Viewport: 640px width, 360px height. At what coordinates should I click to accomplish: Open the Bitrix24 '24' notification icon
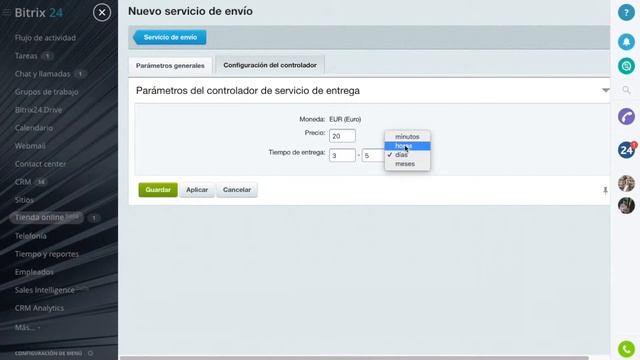(x=627, y=150)
